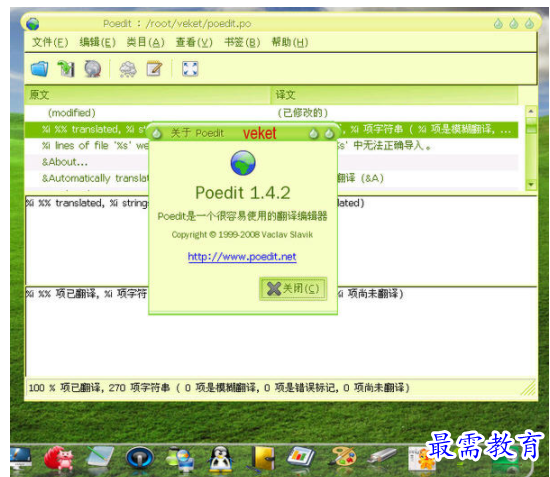Click the edit comment notepad icon
This screenshot has height=477, width=550.
[154, 69]
